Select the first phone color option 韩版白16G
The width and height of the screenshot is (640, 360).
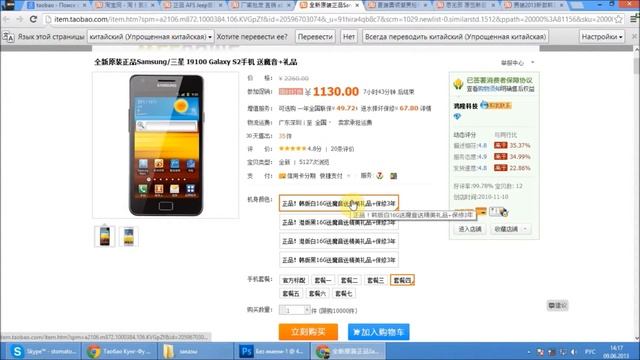[339, 203]
